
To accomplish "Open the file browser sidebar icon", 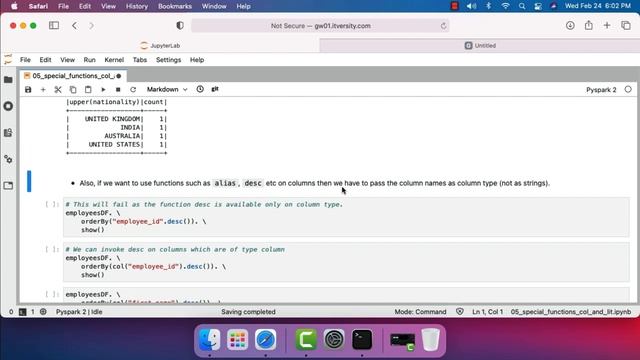I will tap(8, 80).
